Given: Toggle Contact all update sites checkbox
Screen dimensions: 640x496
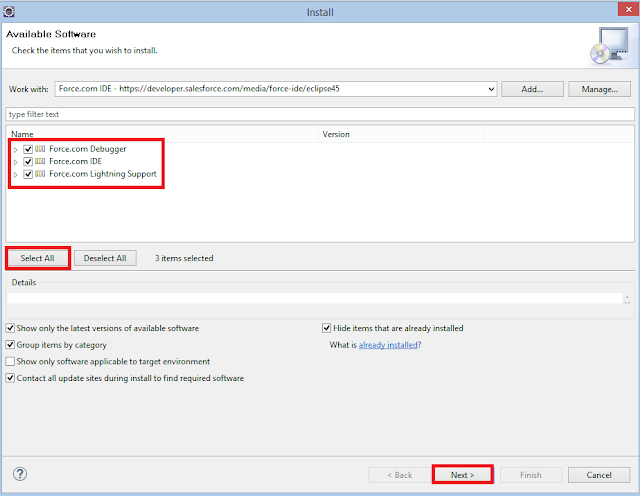Looking at the screenshot, I should [10, 378].
